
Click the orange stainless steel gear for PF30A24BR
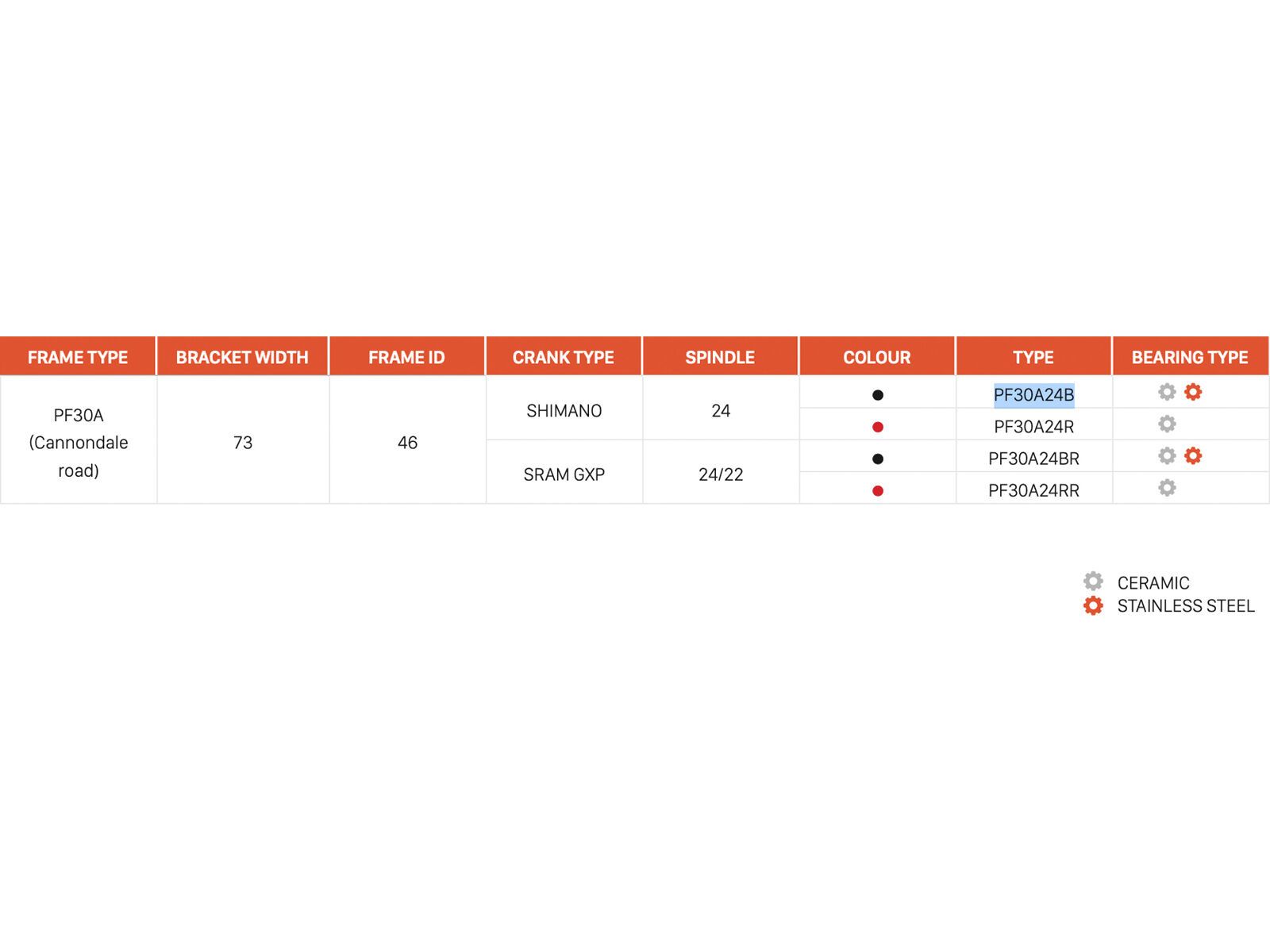1193,456
